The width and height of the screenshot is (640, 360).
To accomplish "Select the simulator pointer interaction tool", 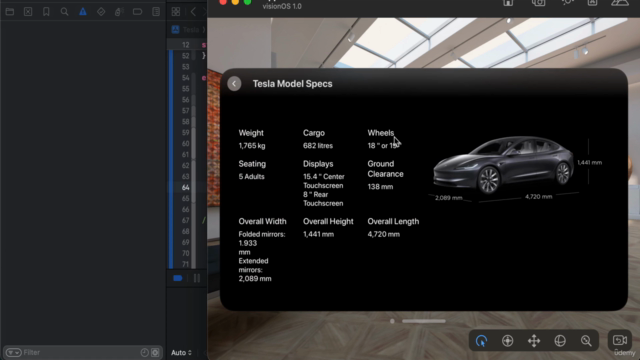I will click(x=482, y=340).
